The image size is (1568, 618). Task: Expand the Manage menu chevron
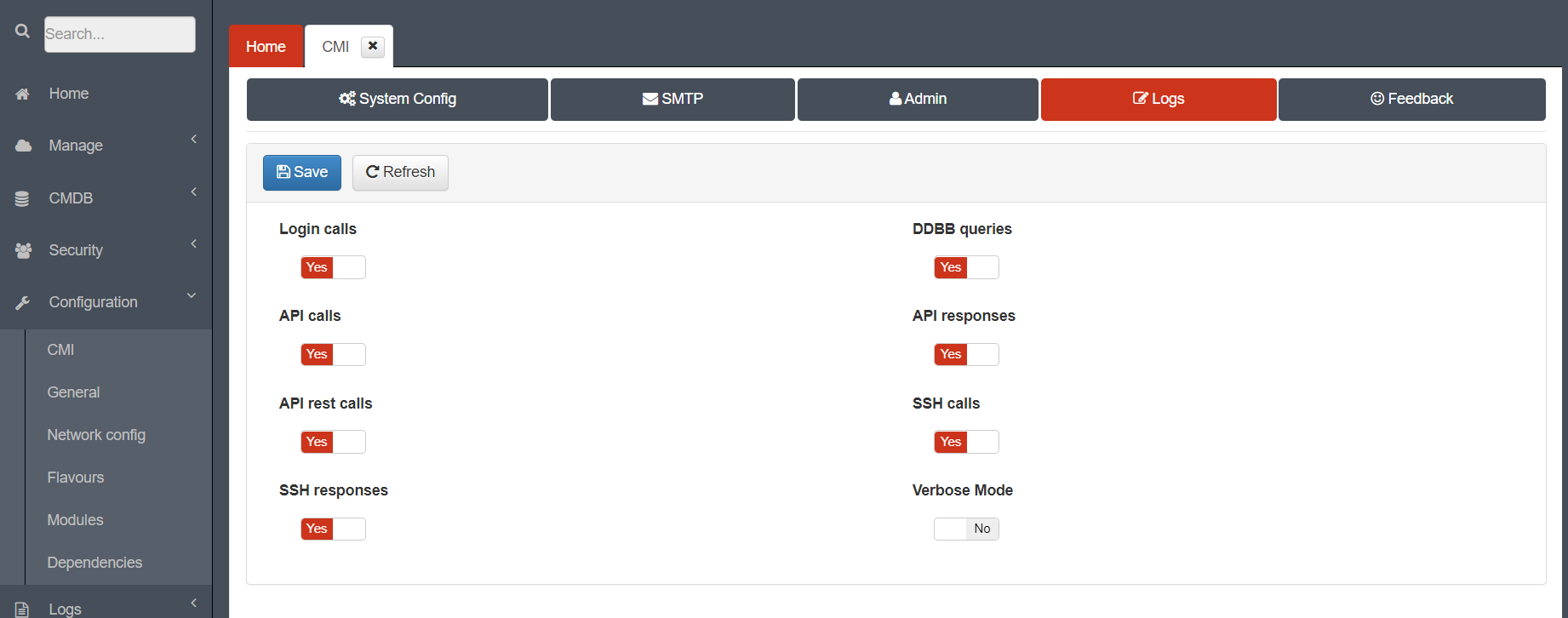(194, 139)
